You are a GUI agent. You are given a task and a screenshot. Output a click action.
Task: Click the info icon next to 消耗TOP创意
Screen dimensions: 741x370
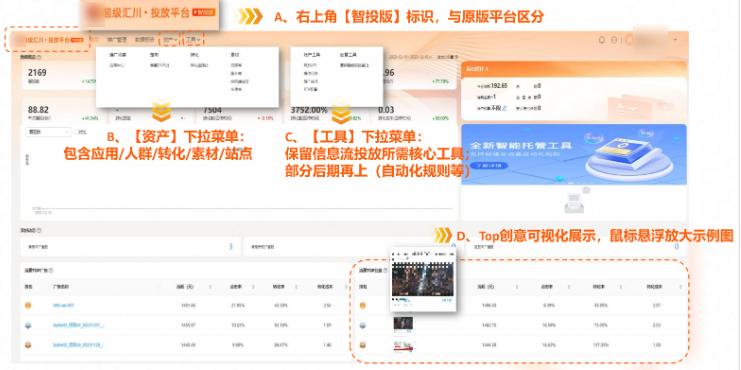[385, 270]
